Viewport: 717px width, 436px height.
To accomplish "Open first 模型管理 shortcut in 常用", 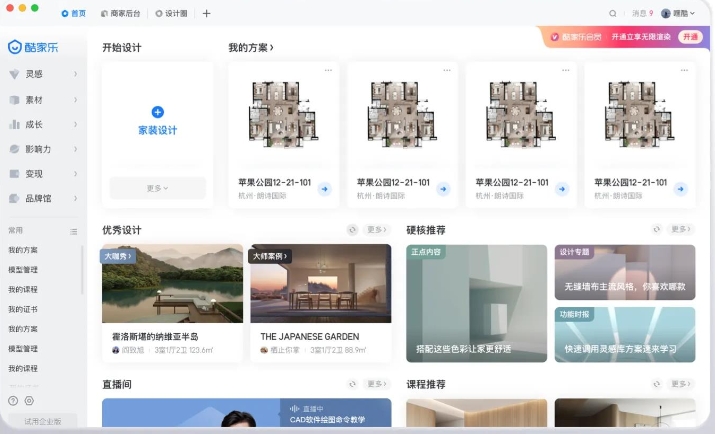I will [23, 270].
